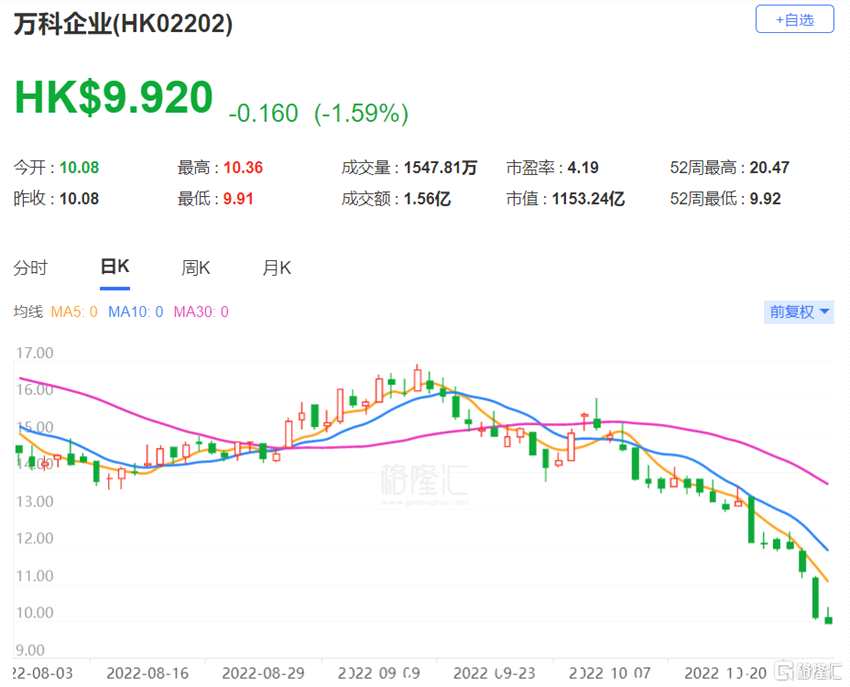The image size is (850, 687).
Task: Click the 12.00 price axis label
Action: pyautogui.click(x=35, y=538)
